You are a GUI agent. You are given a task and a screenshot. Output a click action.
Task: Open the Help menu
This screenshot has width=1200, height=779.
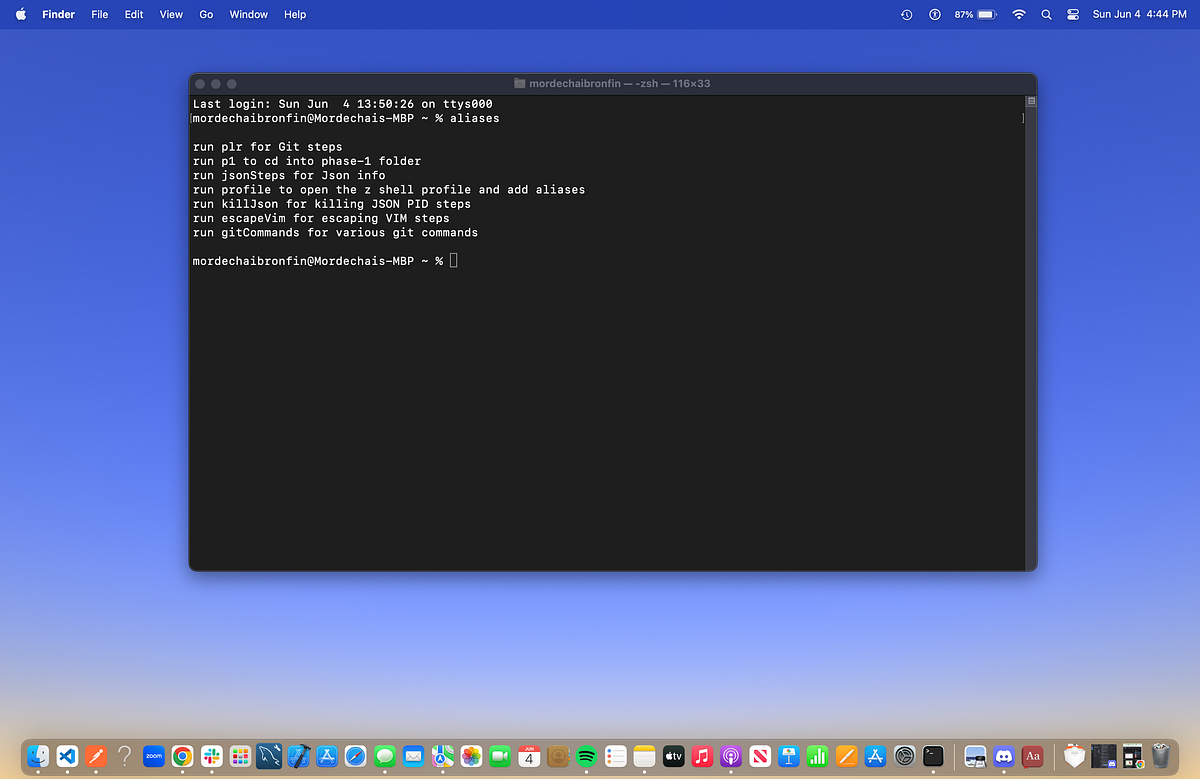click(x=294, y=14)
